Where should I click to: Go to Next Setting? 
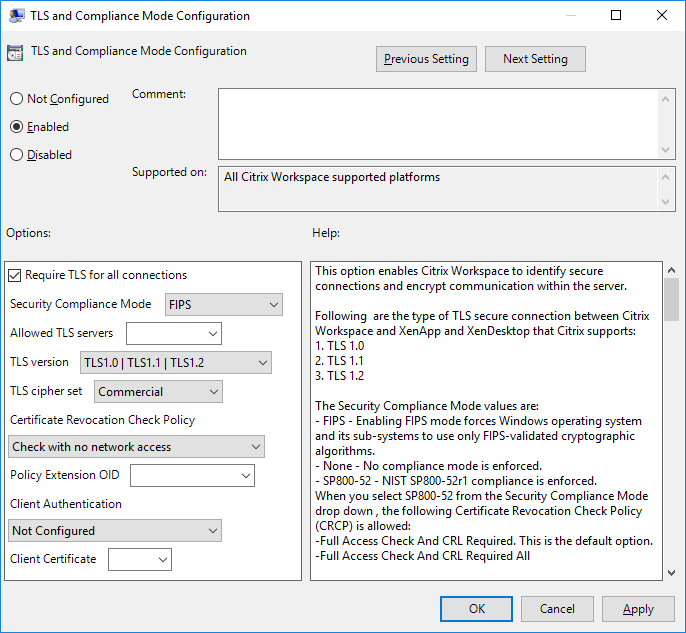click(x=535, y=59)
